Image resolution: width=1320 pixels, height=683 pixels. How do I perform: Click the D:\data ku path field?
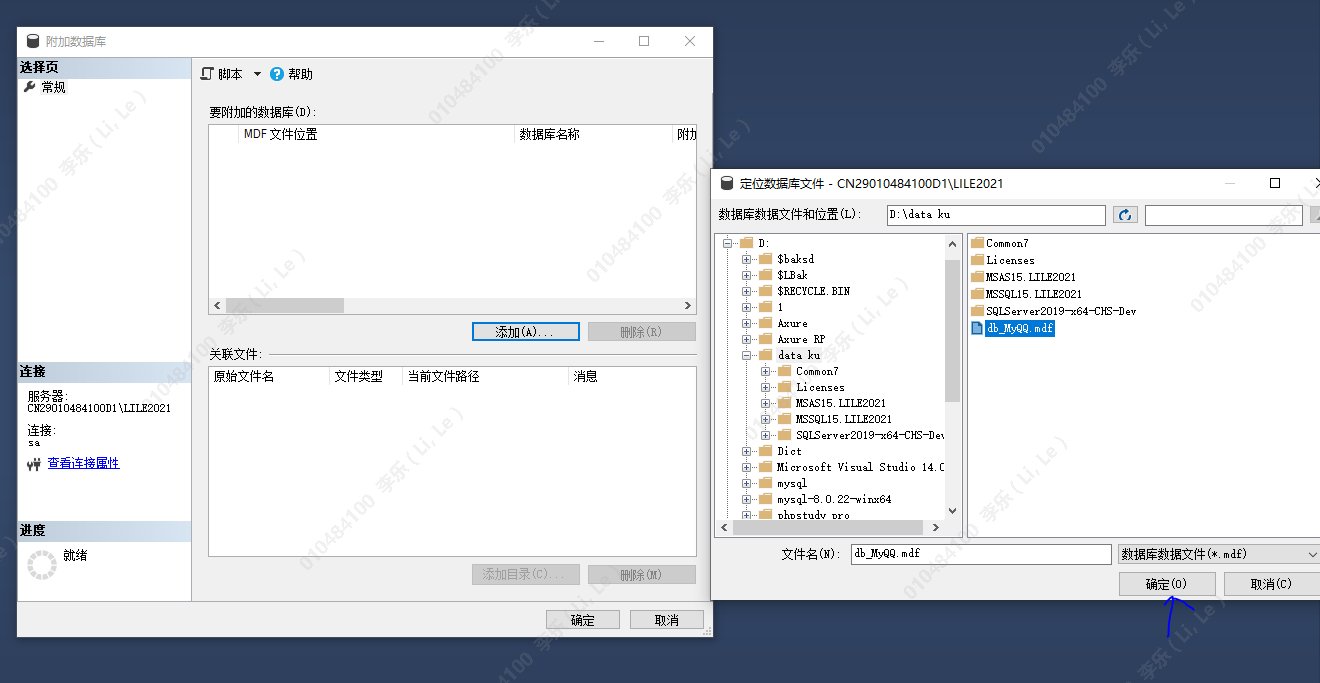[x=996, y=215]
